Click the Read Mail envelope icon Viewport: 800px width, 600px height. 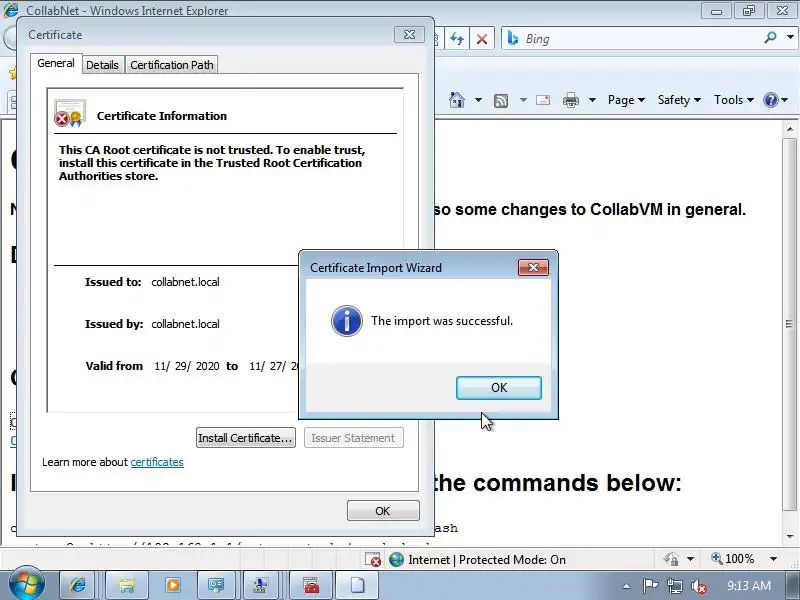pos(543,99)
